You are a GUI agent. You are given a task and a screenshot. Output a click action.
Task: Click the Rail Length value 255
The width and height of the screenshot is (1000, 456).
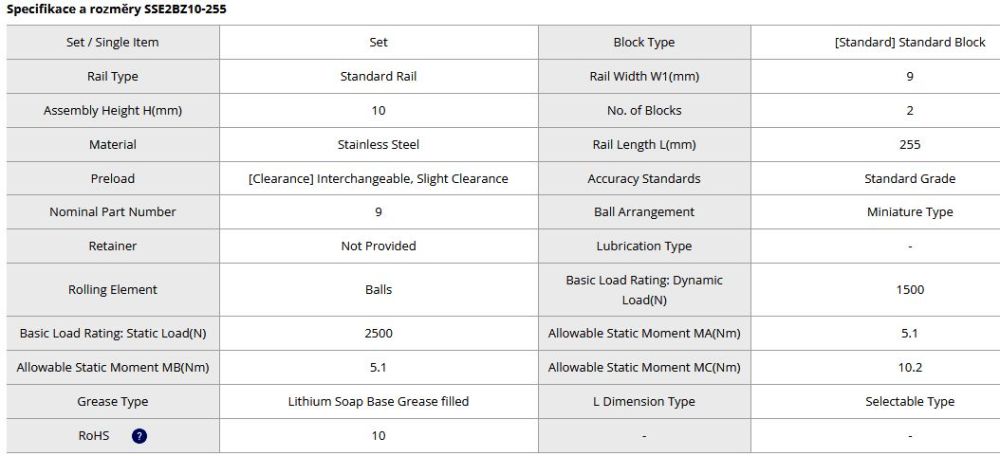tap(909, 145)
